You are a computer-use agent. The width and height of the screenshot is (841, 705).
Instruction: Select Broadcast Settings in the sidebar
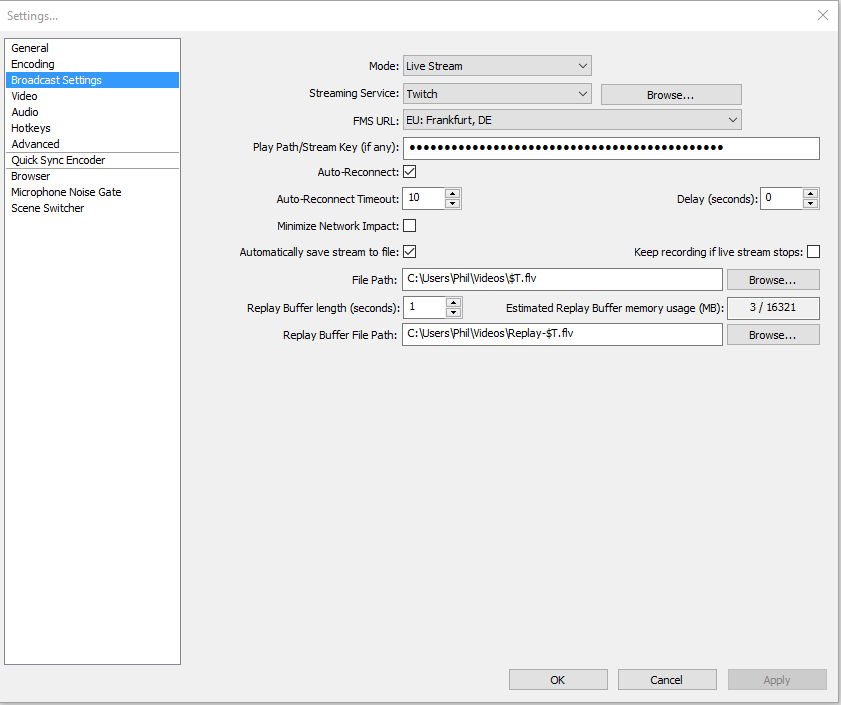pos(92,80)
